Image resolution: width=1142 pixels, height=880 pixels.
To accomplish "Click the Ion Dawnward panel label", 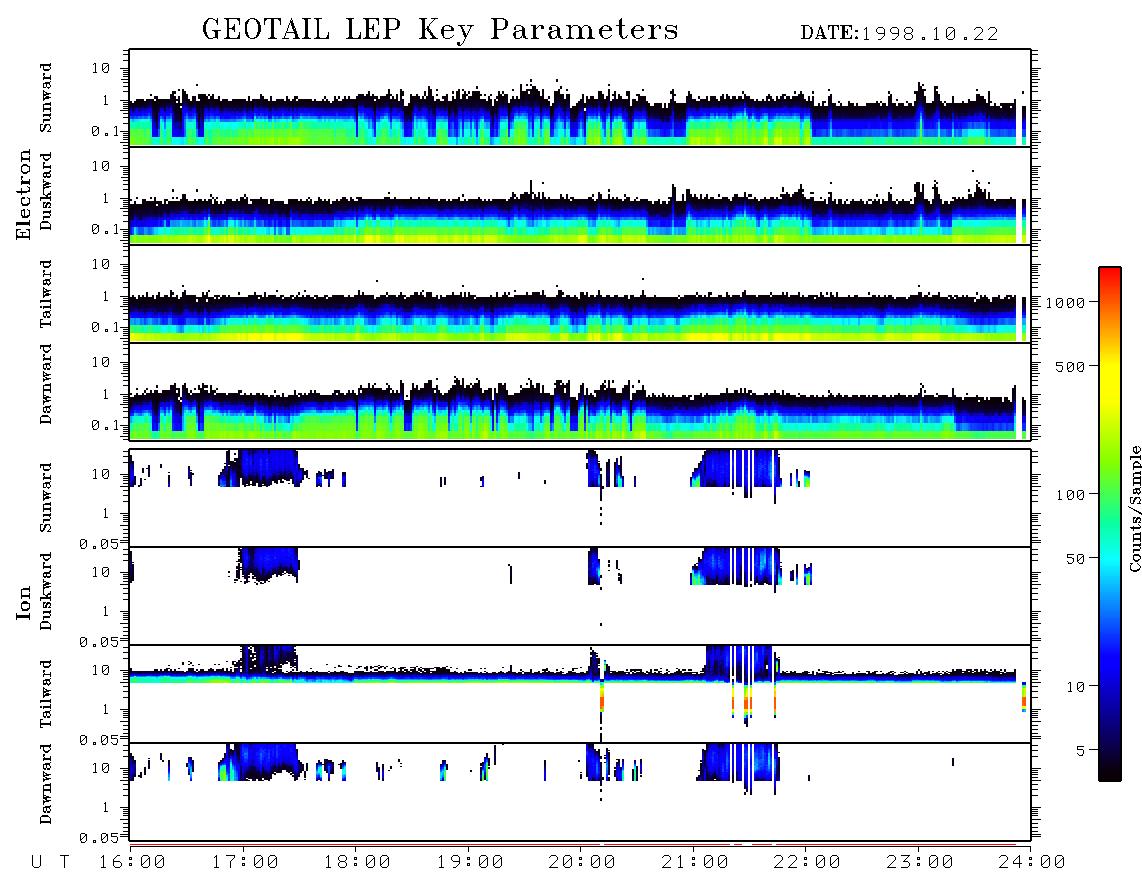I will click(x=46, y=784).
